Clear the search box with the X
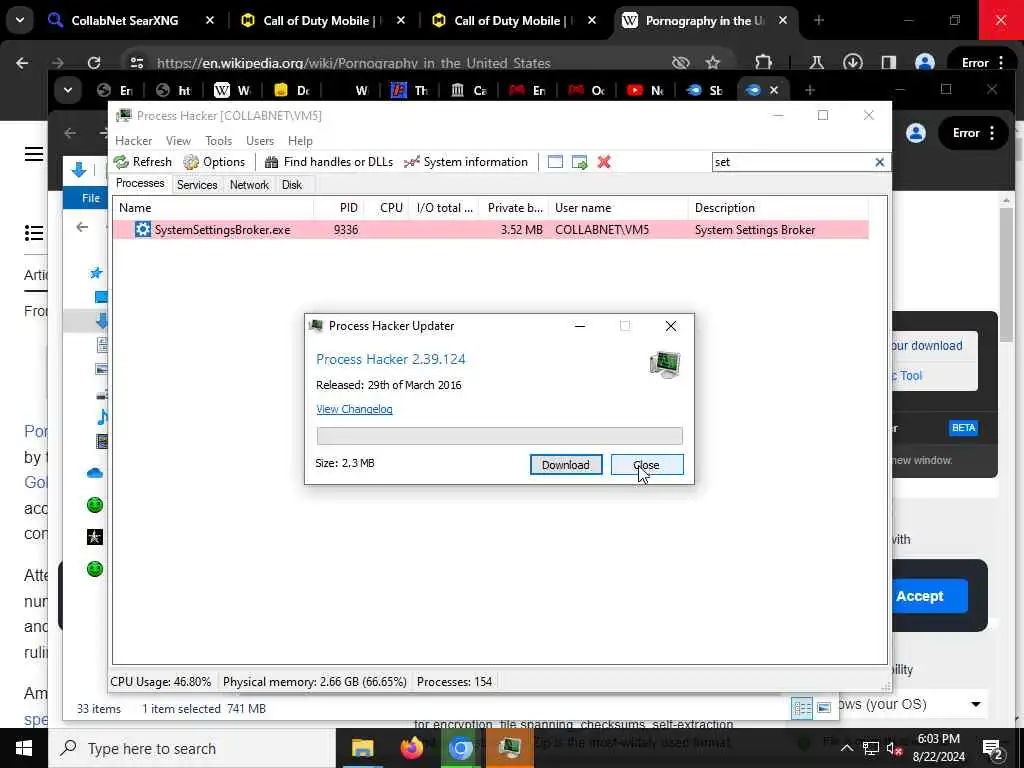The height and width of the screenshot is (768, 1024). pyautogui.click(x=880, y=162)
